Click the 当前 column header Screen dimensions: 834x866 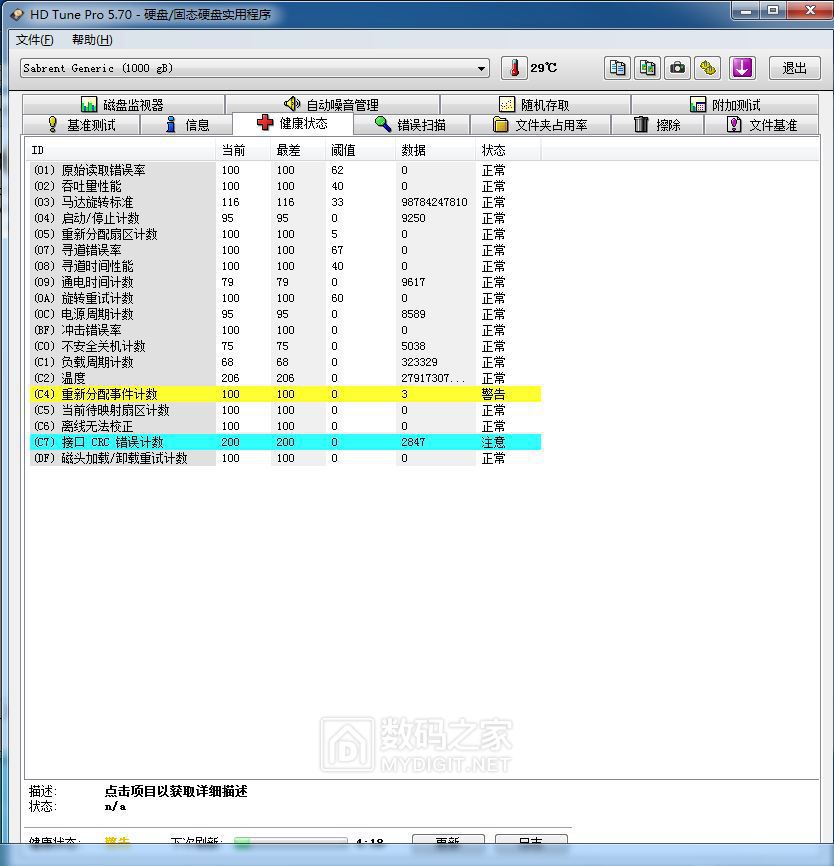[243, 150]
